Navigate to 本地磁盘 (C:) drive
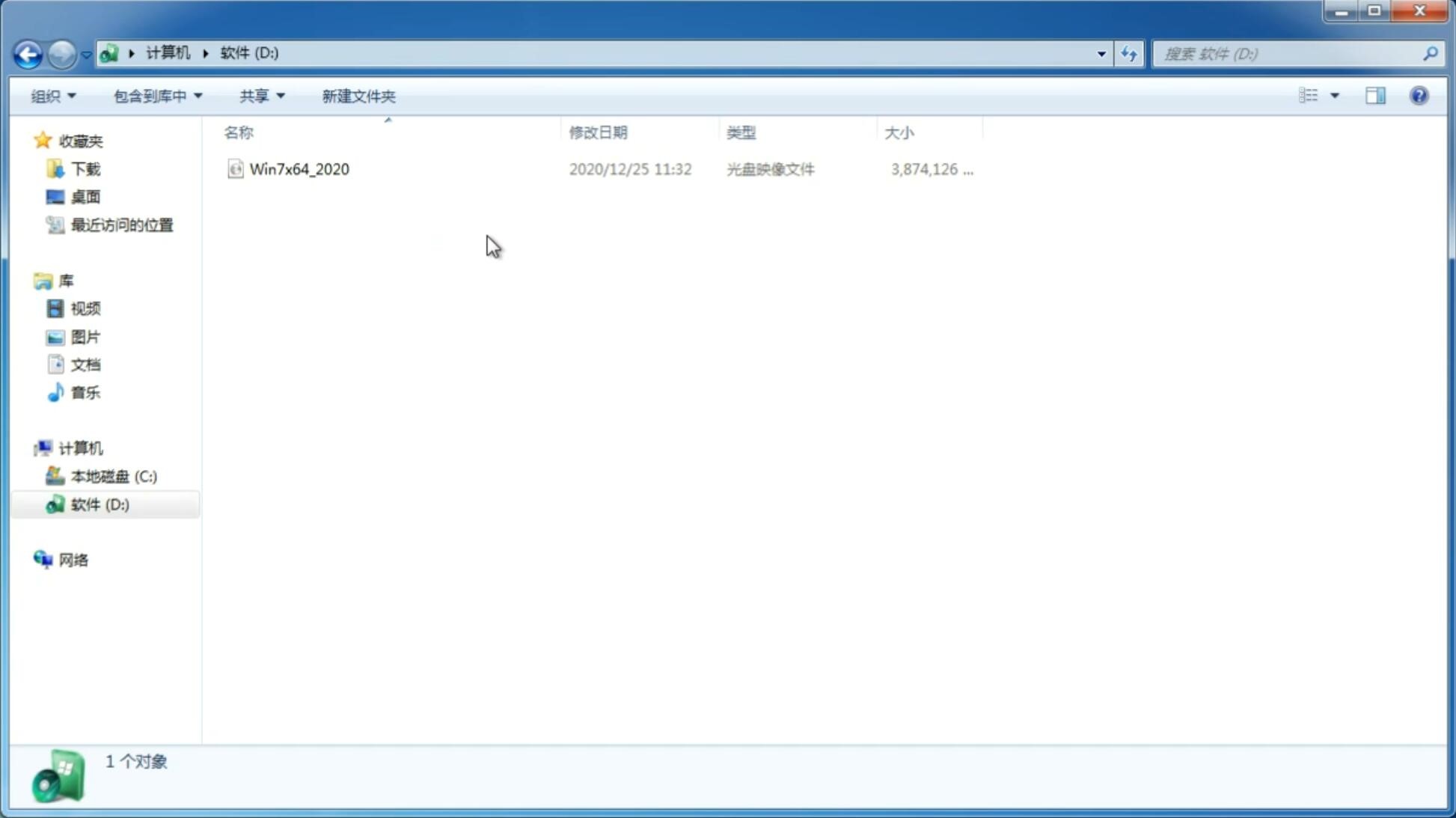This screenshot has width=1456, height=818. 113,476
